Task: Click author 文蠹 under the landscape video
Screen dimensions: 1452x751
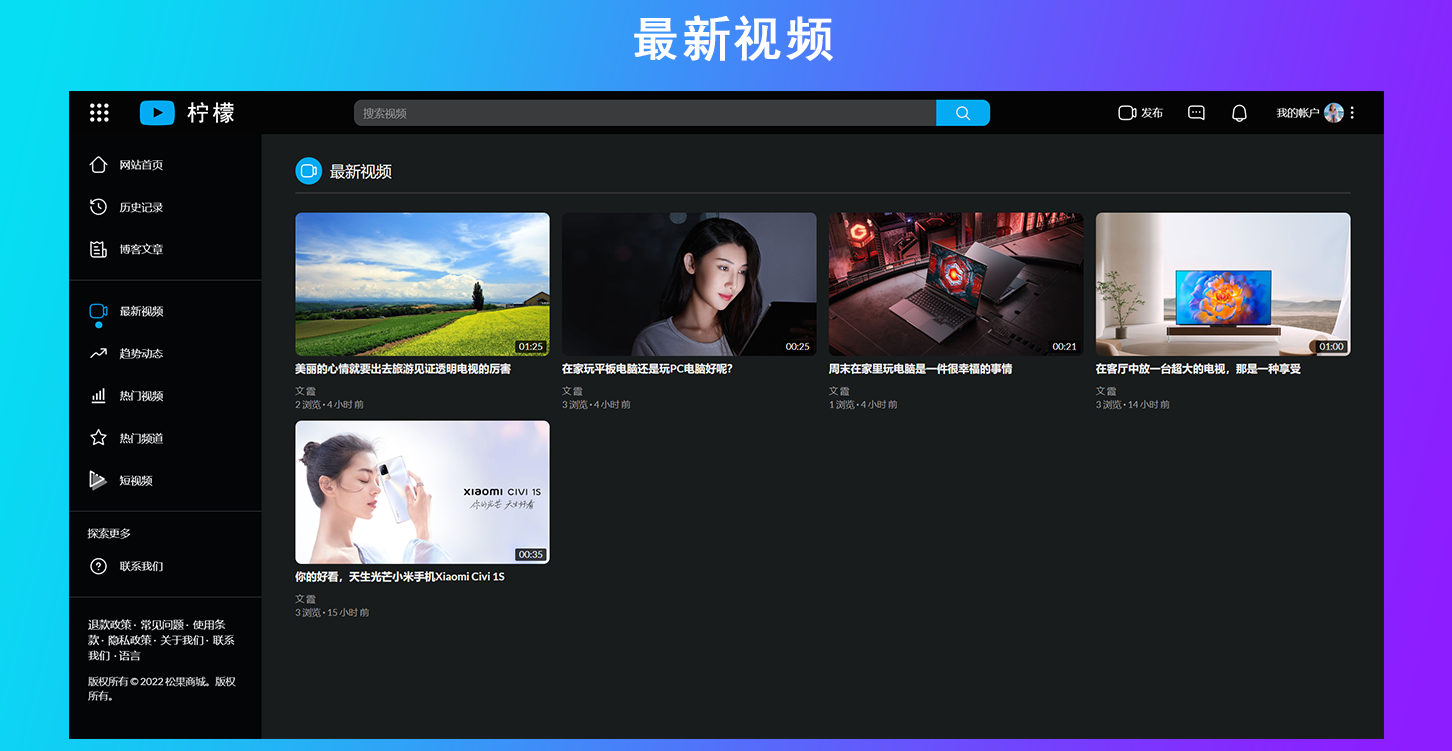Action: coord(305,391)
